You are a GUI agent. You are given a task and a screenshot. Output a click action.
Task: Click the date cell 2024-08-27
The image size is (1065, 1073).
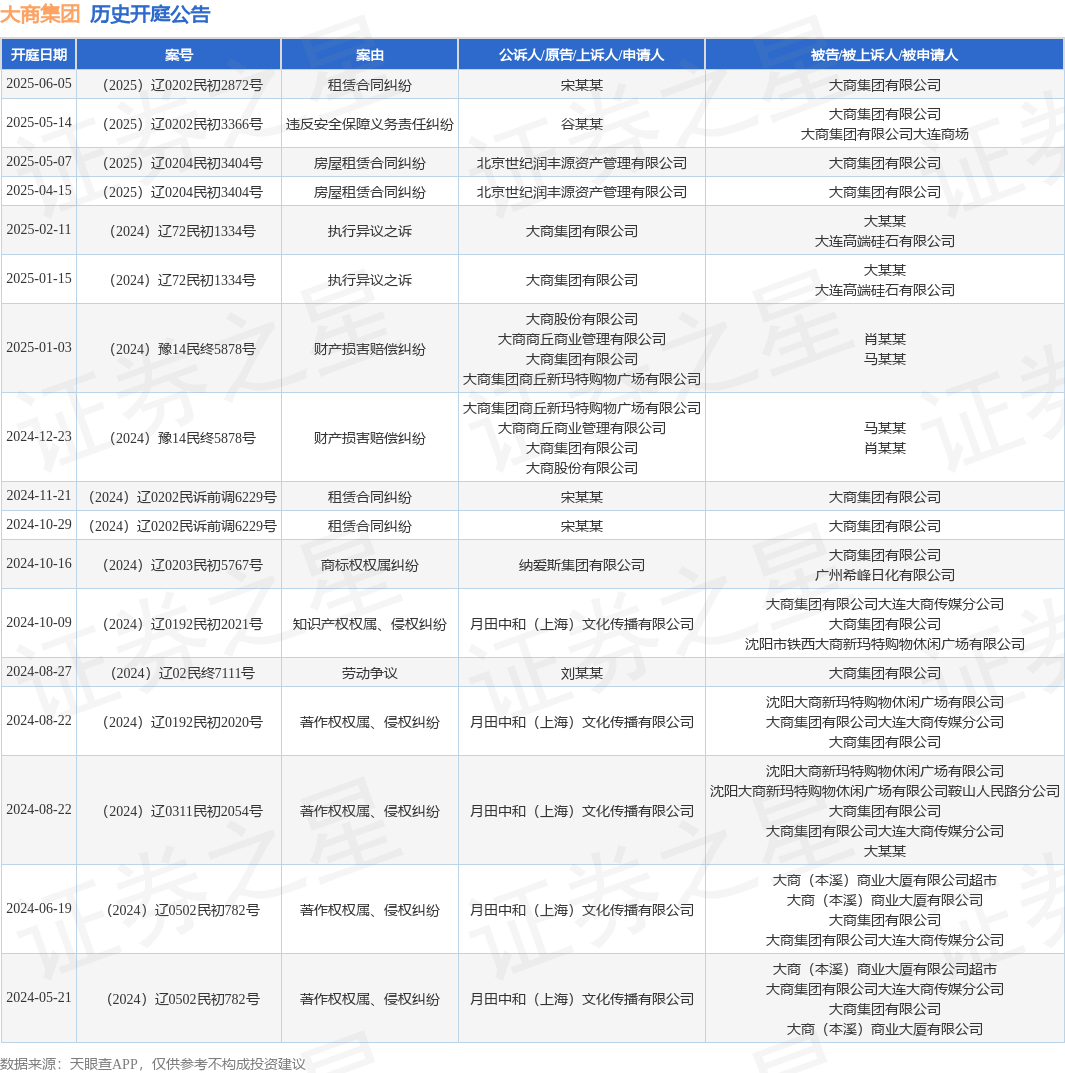(39, 671)
